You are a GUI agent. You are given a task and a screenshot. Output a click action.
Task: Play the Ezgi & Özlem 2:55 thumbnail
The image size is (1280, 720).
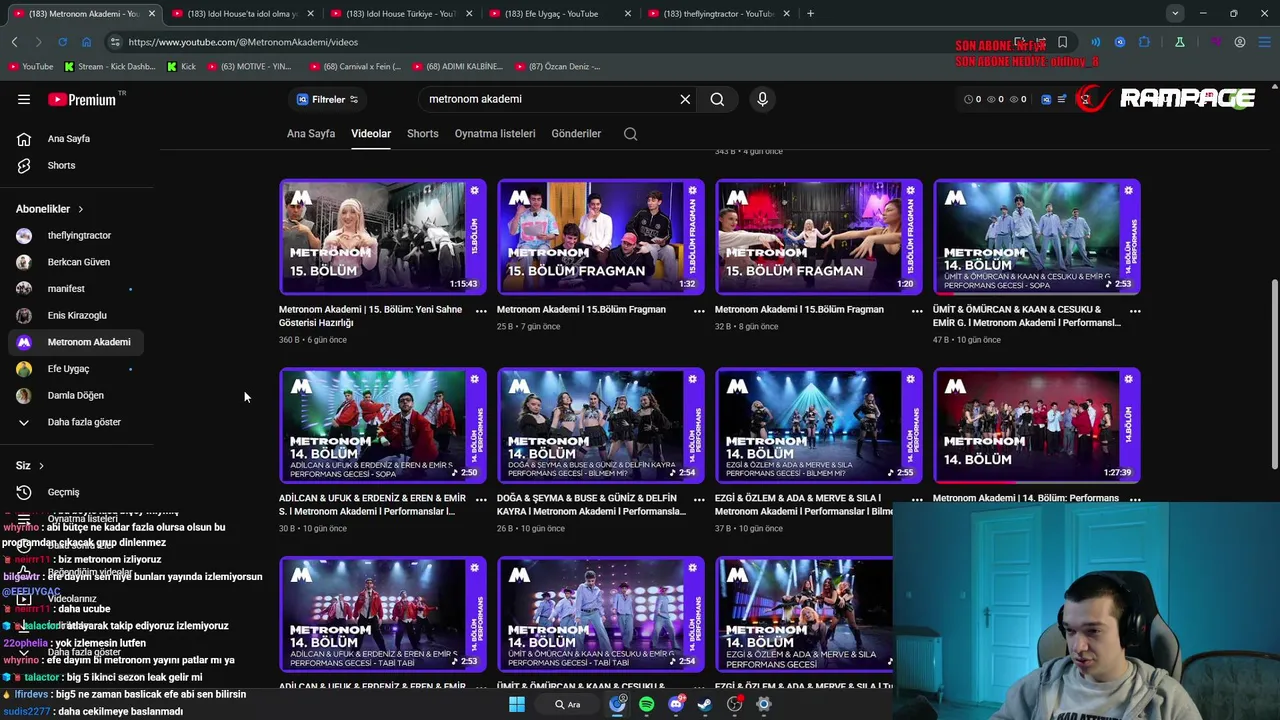coord(819,426)
